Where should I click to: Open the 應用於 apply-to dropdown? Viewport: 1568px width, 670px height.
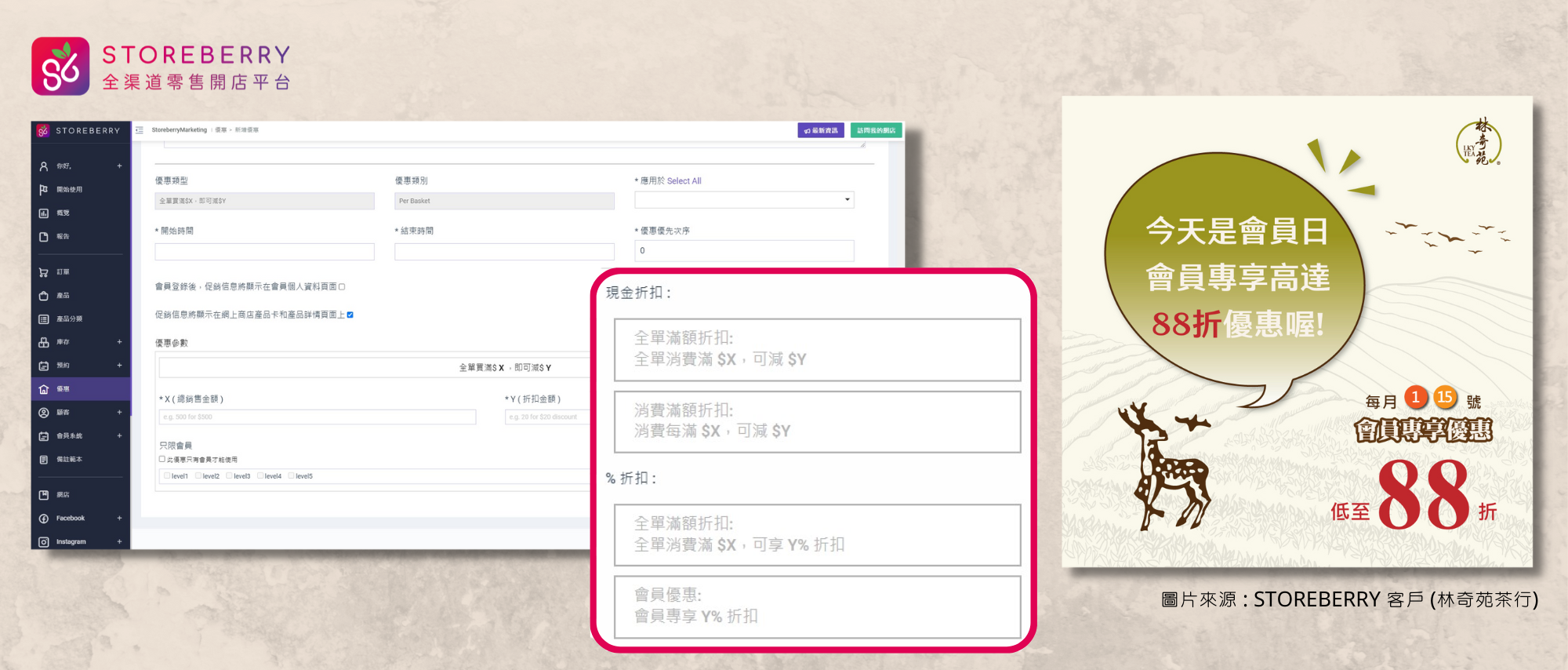pos(744,200)
